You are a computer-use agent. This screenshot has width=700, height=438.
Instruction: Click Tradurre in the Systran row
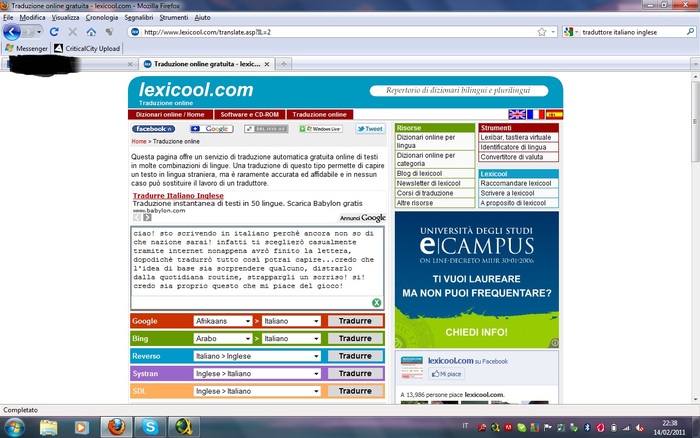(x=355, y=373)
